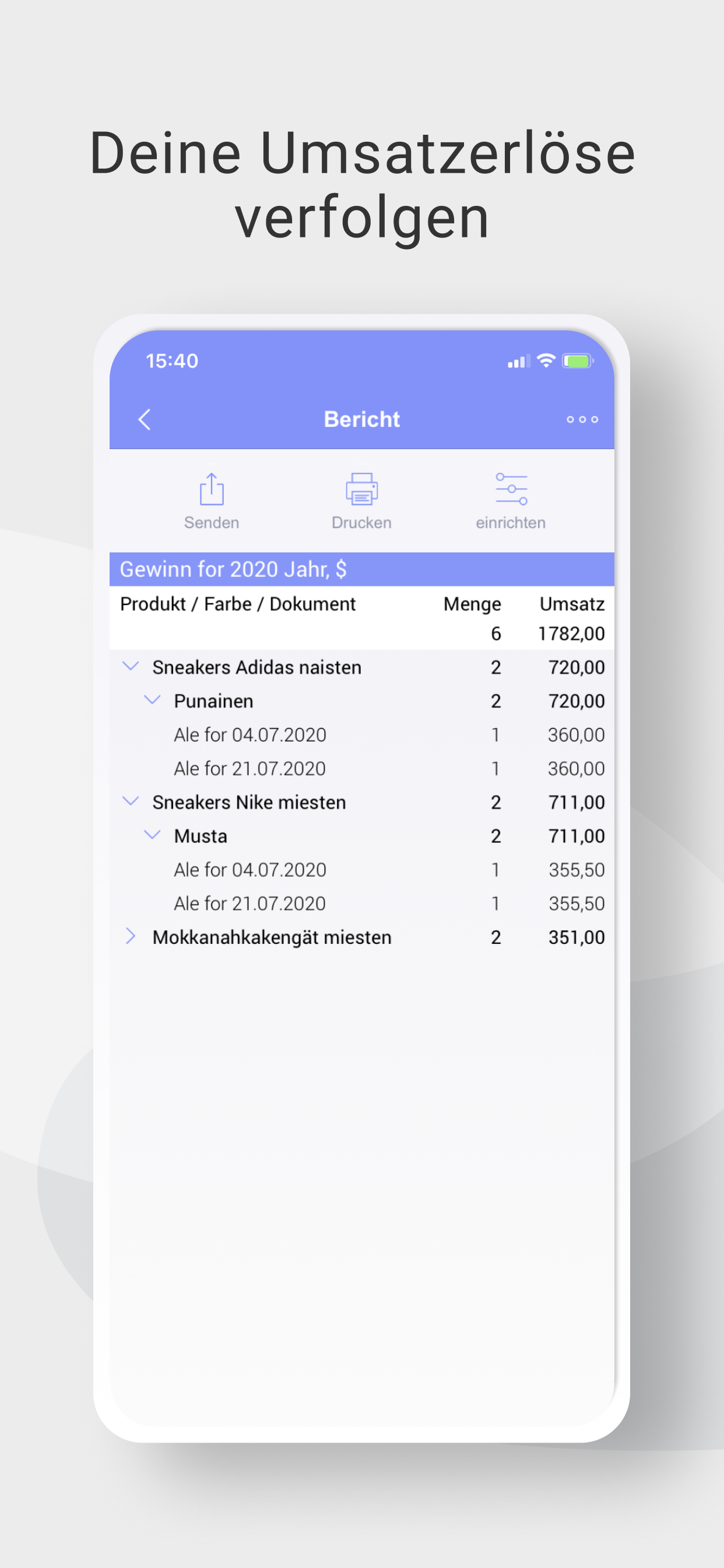724x1568 pixels.
Task: Select revenue 720,00 in Sneakers Adidas row
Action: [577, 667]
